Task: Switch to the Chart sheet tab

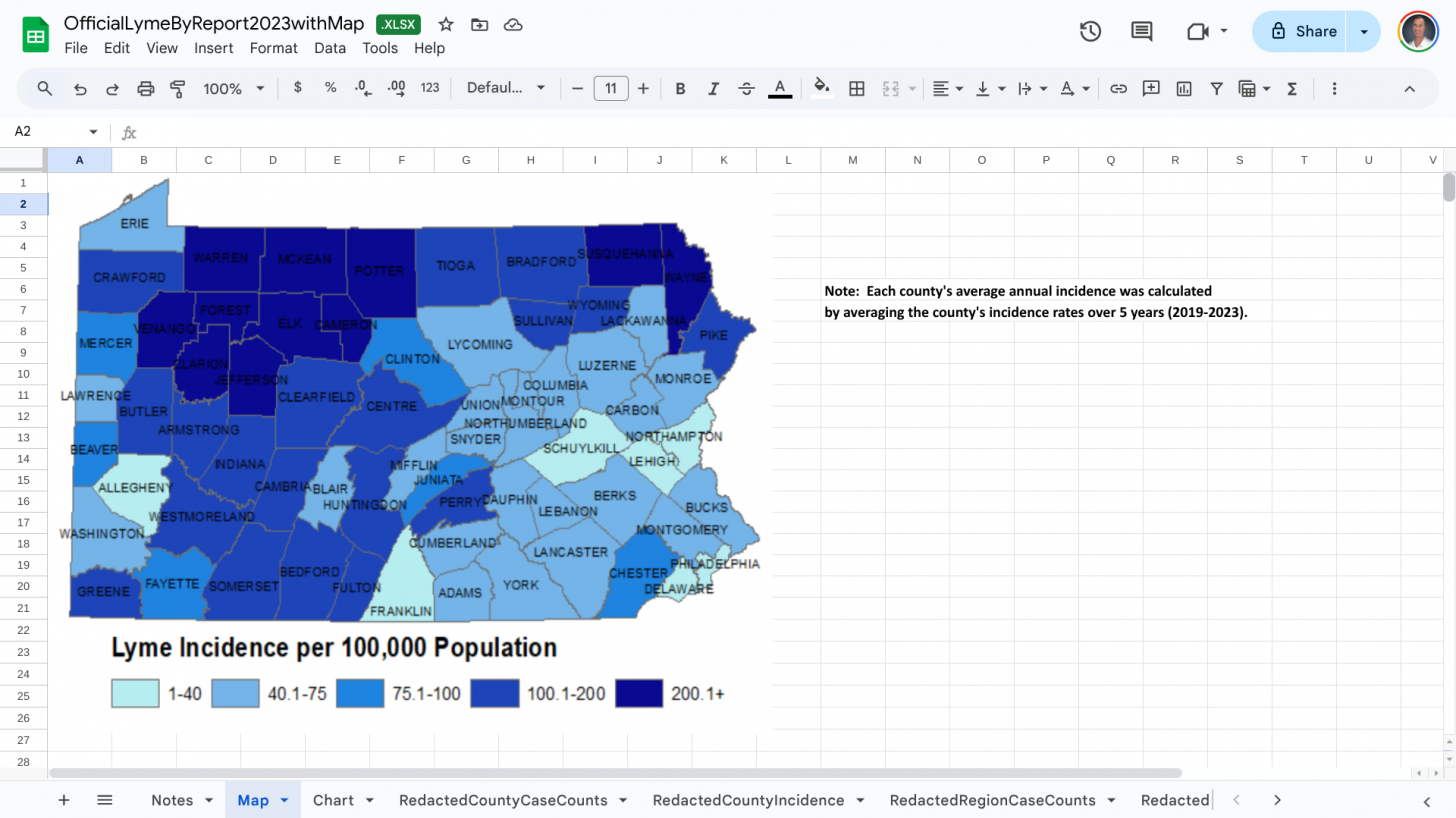Action: coord(333,800)
